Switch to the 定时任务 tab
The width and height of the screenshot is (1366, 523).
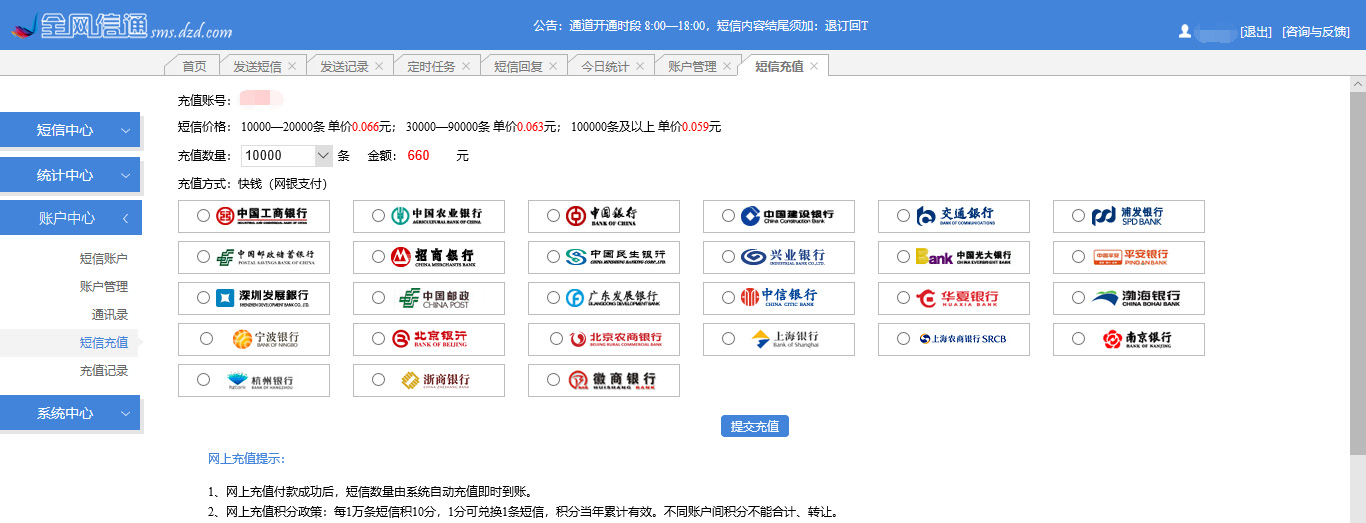(431, 66)
